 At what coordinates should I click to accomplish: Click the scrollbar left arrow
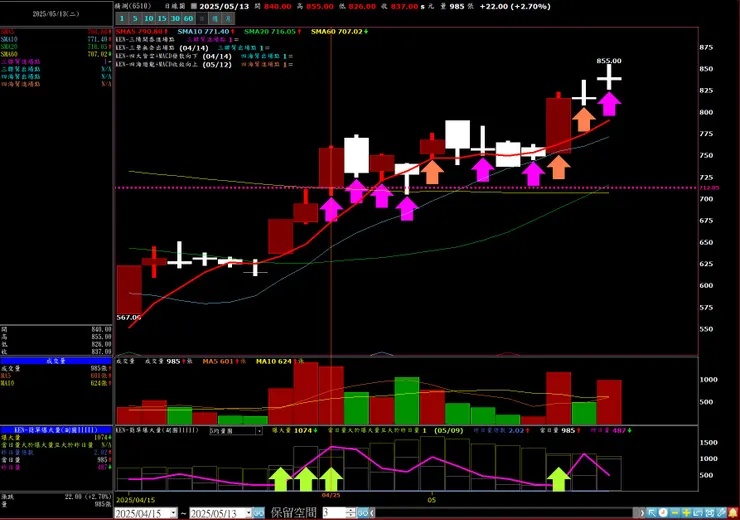(x=372, y=513)
